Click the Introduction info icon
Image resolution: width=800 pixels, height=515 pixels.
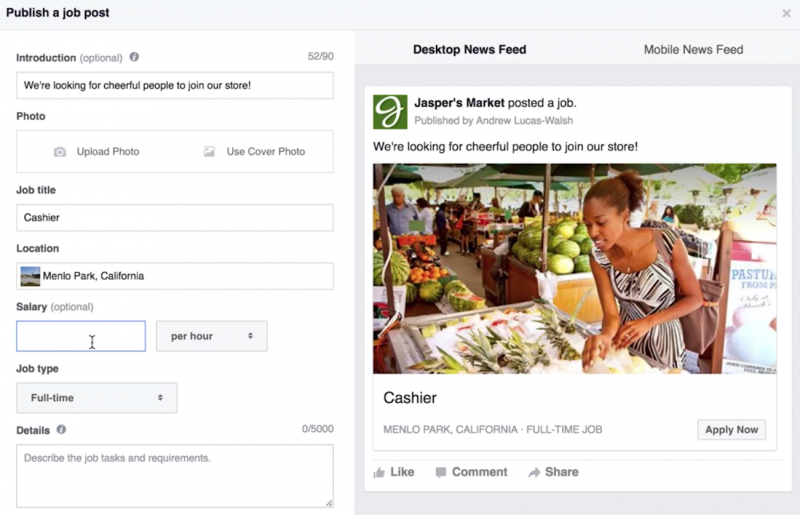pyautogui.click(x=134, y=58)
